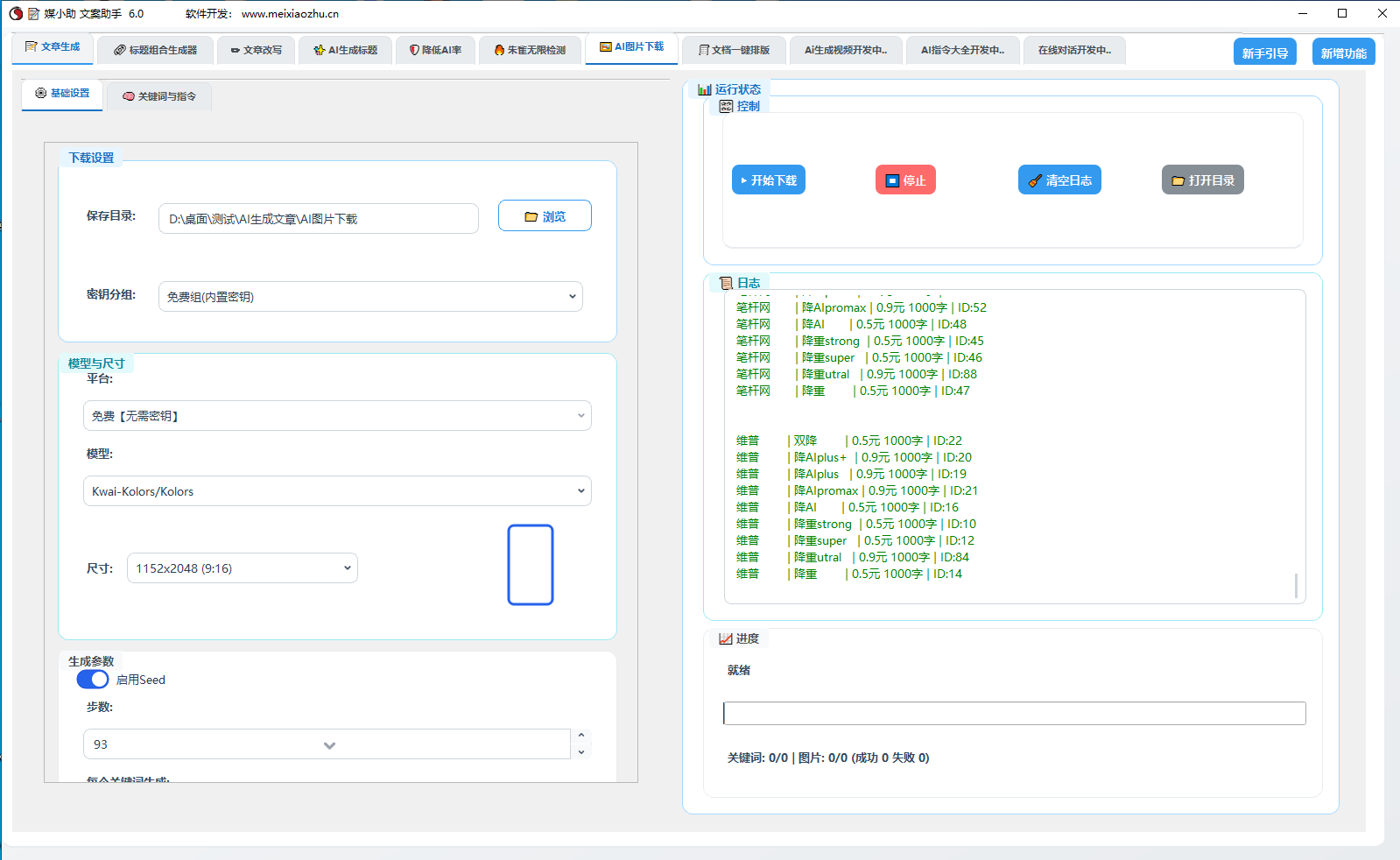Expand the 模型 Kwai-Kolors/Kolors dropdown
Viewport: 1400px width, 860px height.
337,491
